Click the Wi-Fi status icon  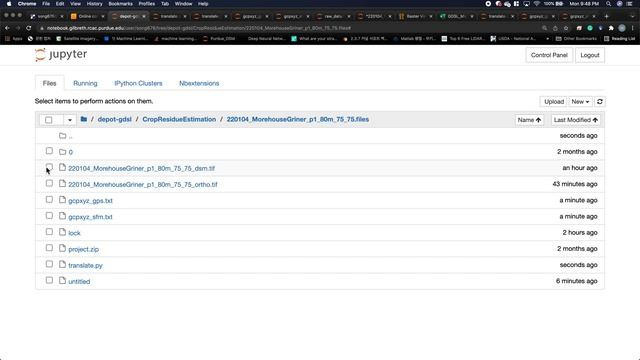point(537,4)
